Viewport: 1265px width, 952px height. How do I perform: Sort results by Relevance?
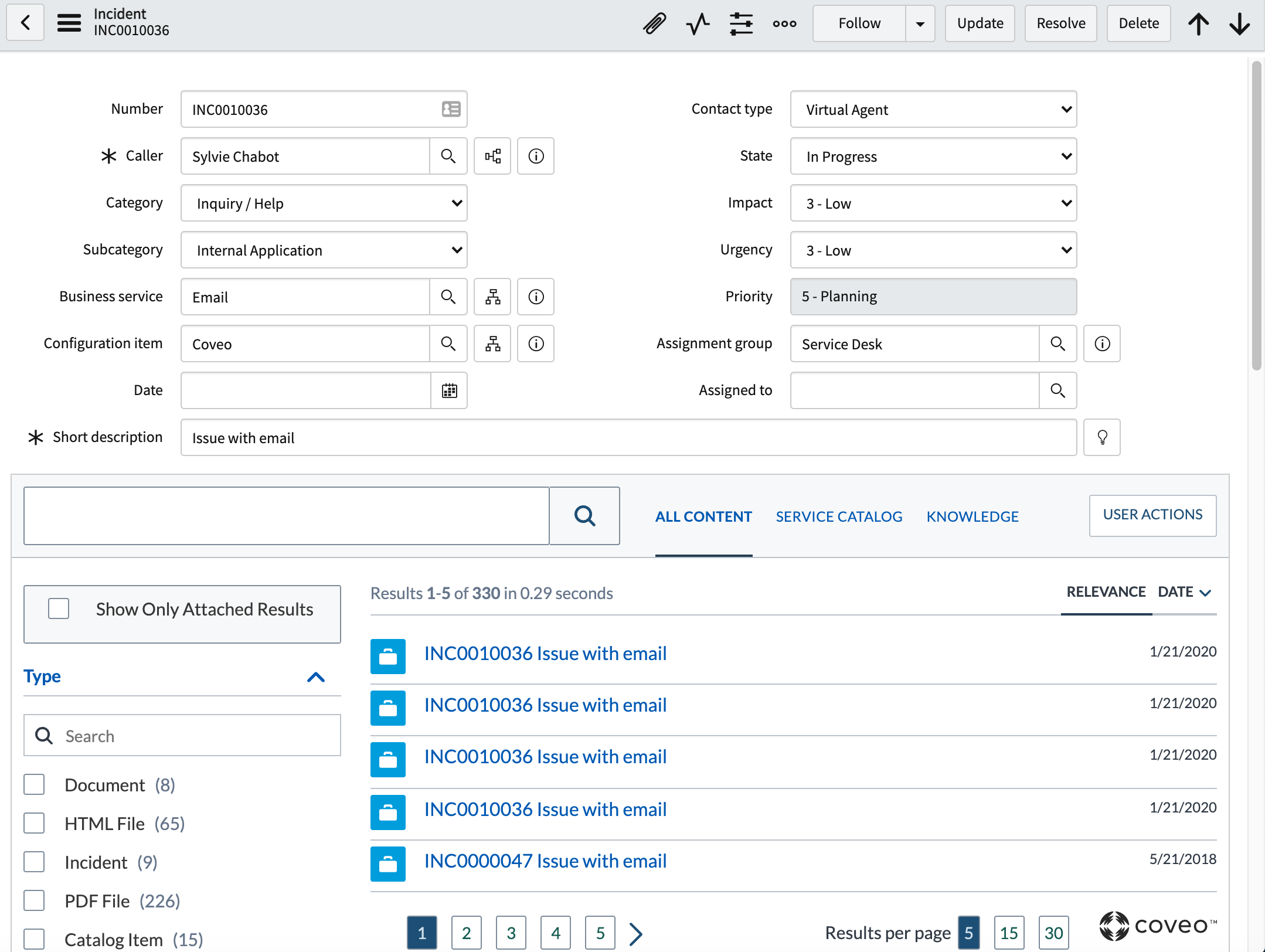(x=1106, y=592)
